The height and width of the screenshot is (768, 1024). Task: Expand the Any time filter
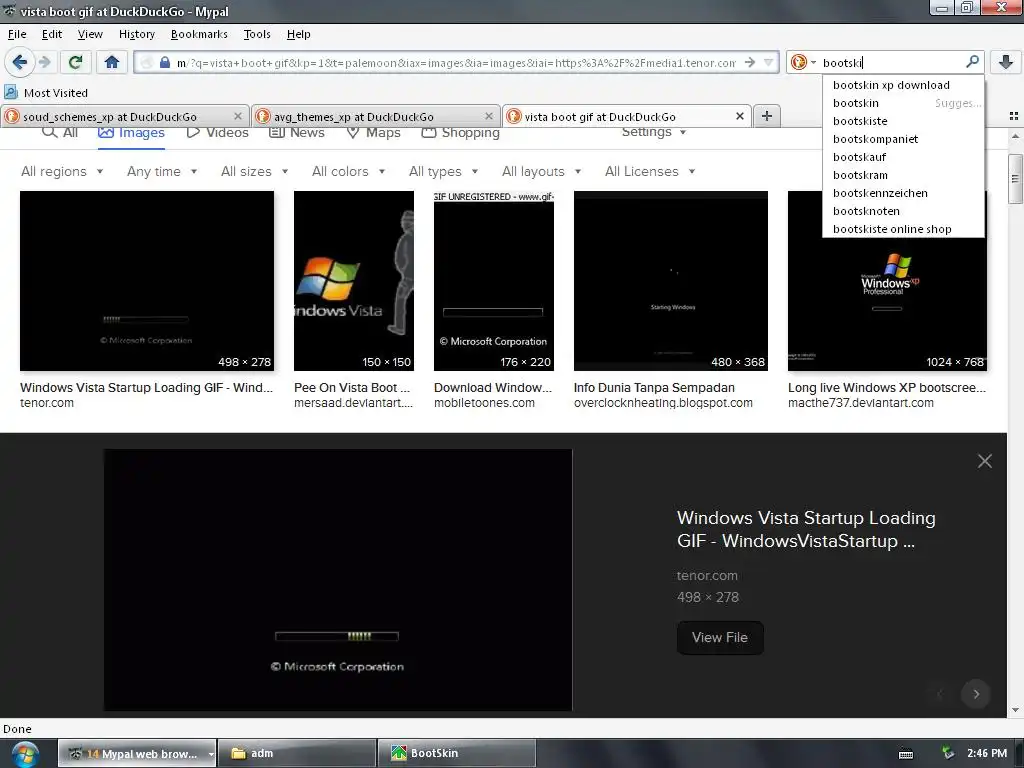click(162, 171)
